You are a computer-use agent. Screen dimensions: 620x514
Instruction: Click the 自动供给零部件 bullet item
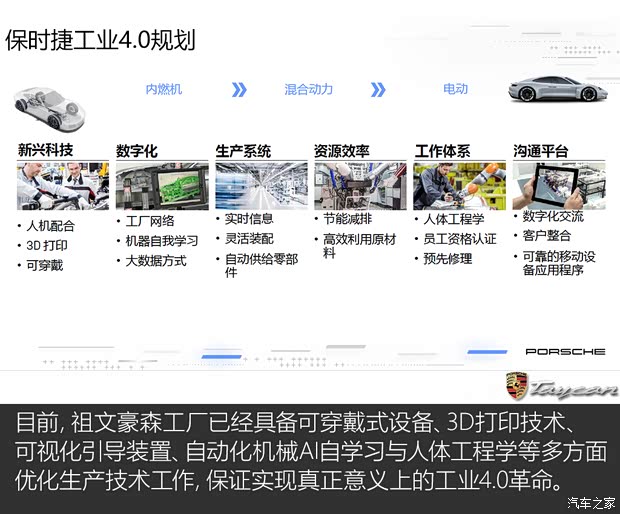257,266
